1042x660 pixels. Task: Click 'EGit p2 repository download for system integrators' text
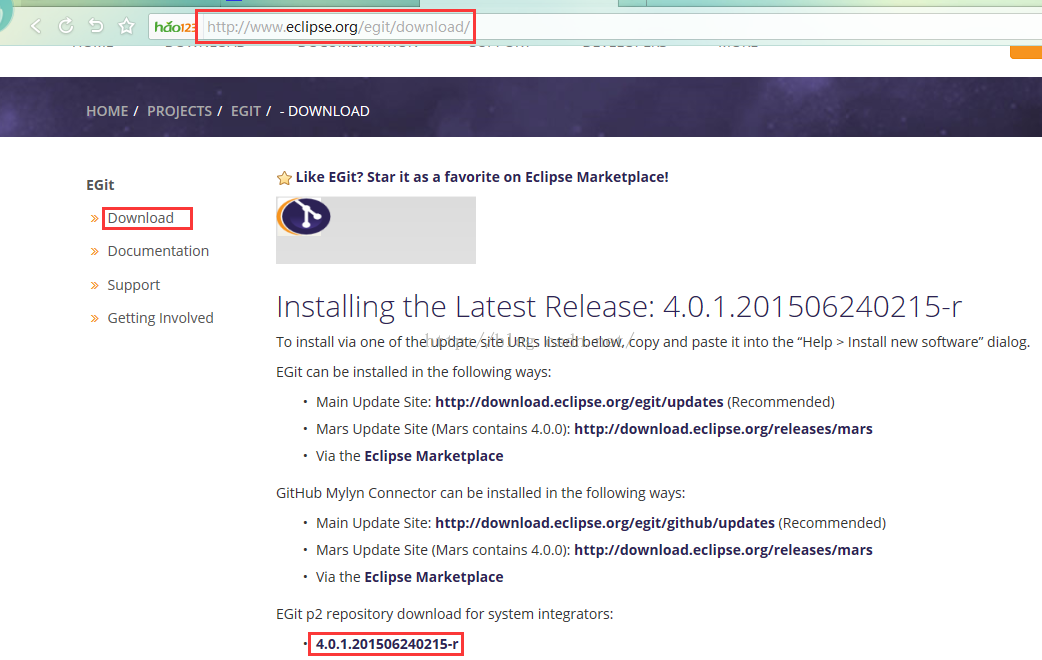445,614
